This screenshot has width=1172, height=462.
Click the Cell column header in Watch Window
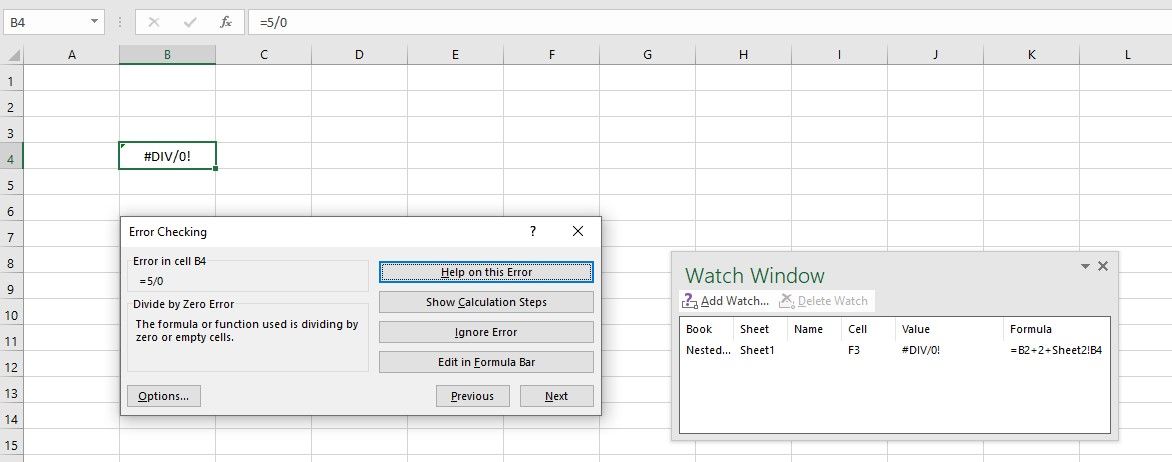coord(869,329)
